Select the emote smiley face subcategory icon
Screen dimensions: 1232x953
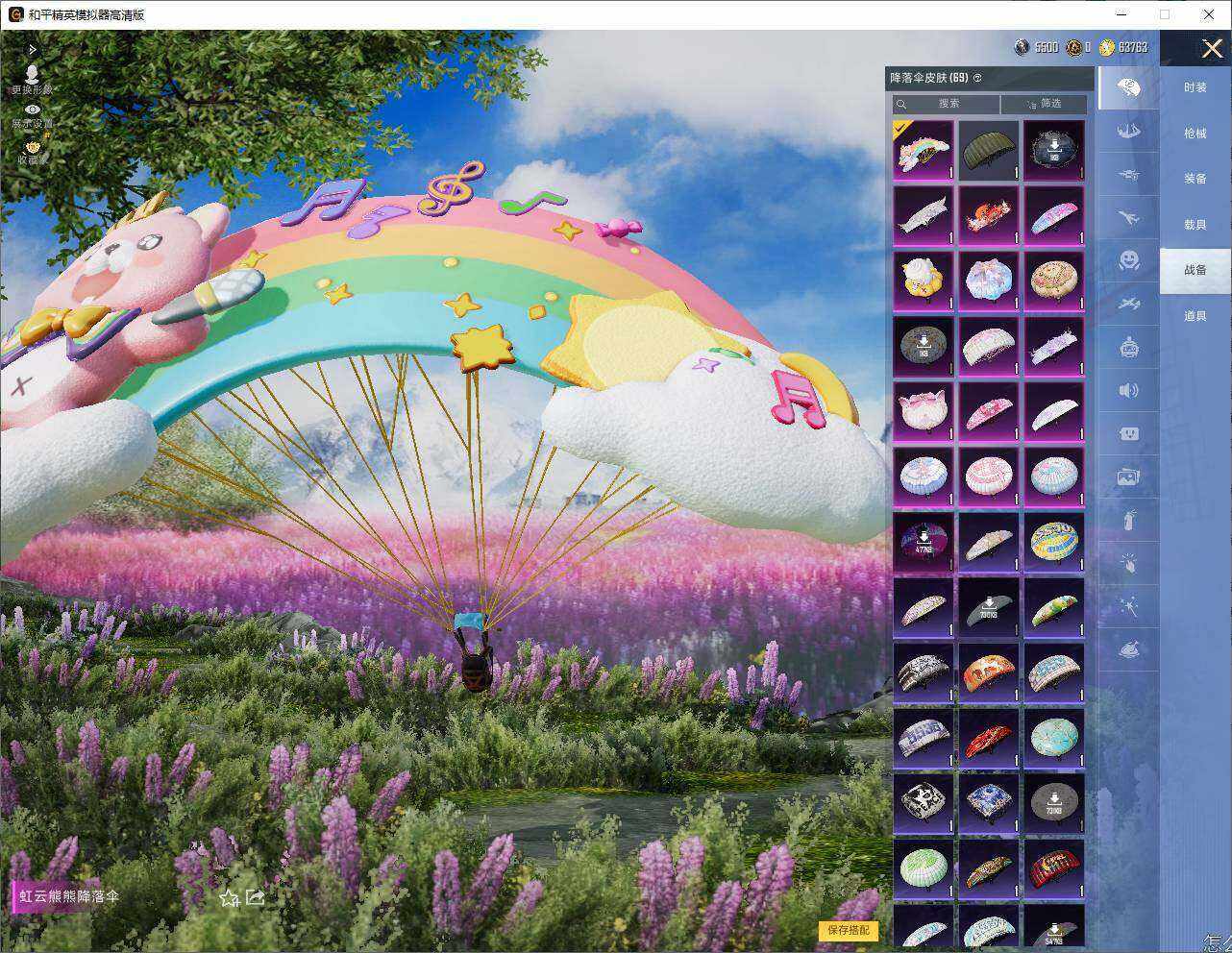(1129, 259)
